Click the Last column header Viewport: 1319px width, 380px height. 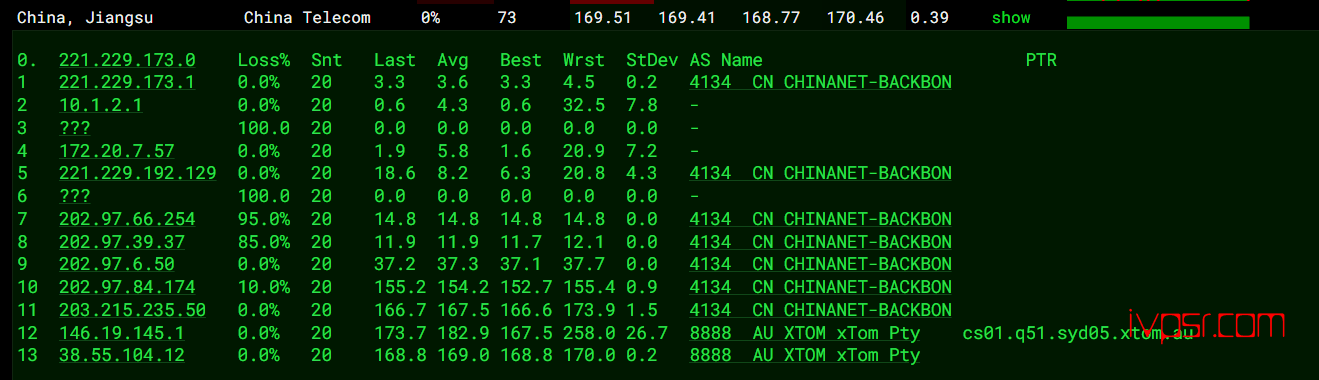(x=395, y=60)
